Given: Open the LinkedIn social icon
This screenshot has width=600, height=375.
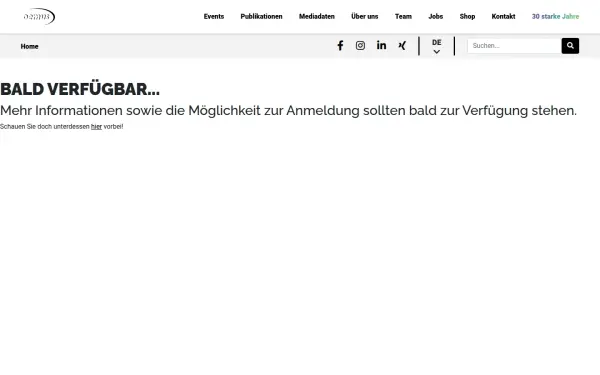Looking at the screenshot, I should (x=381, y=45).
